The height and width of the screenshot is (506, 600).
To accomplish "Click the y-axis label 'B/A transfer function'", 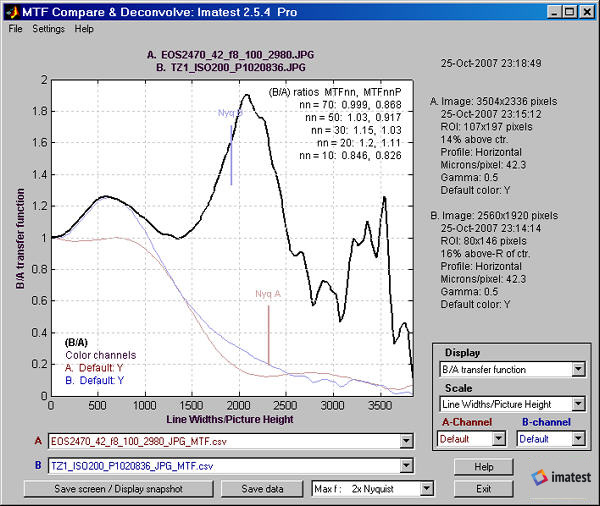I will point(20,238).
